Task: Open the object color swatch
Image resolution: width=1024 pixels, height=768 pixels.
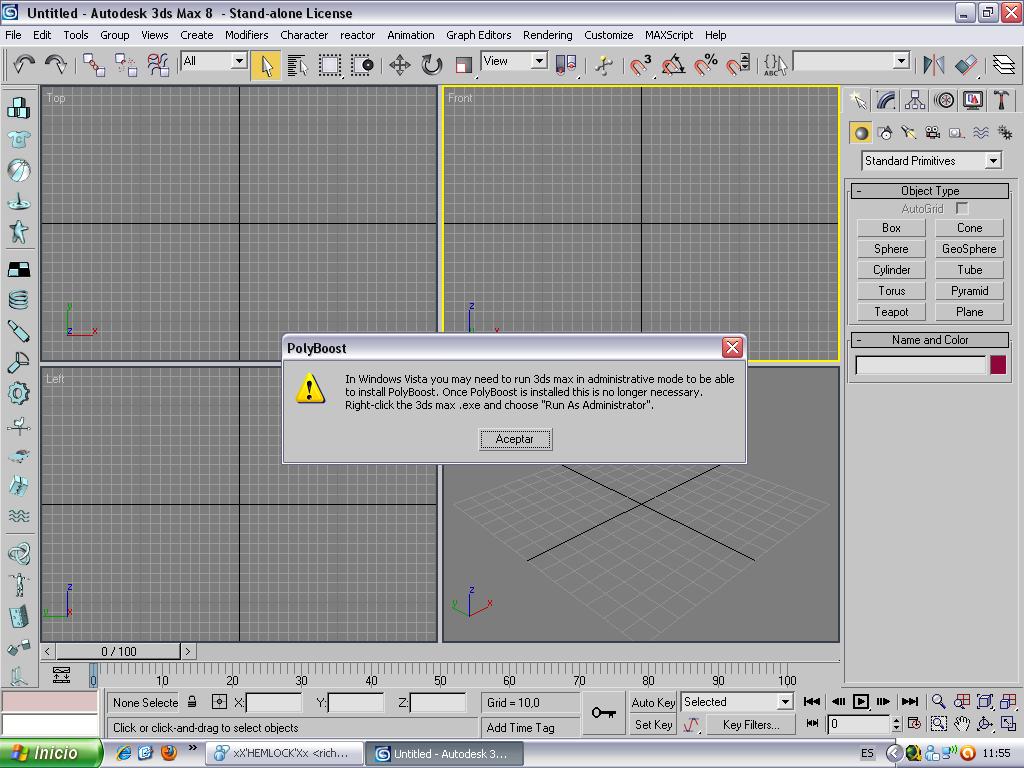Action: pos(997,364)
